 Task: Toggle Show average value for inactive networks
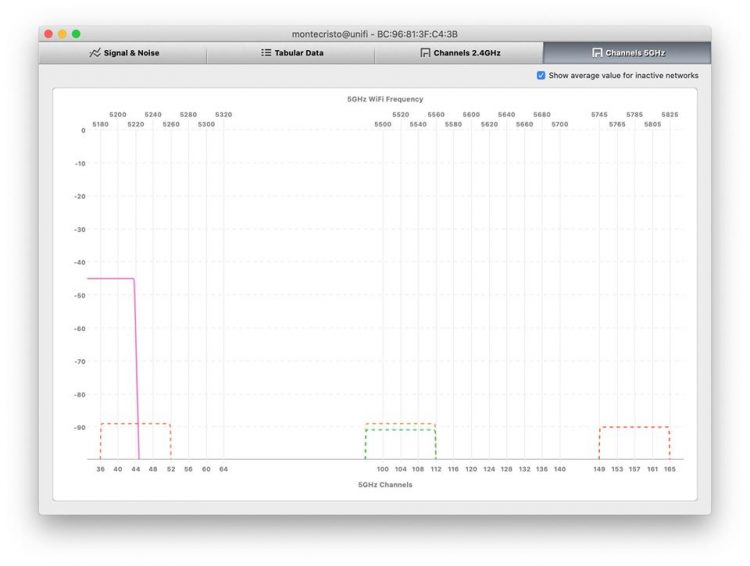point(541,76)
